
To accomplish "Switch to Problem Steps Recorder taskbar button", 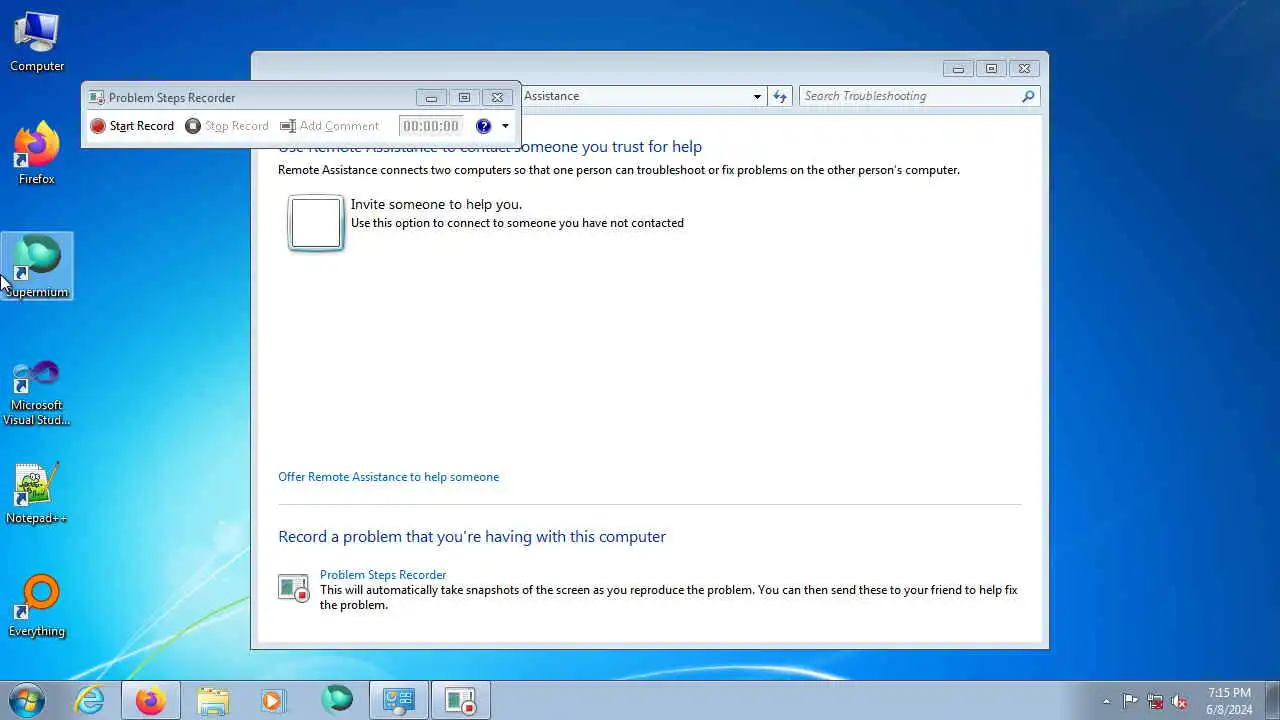I will tap(461, 700).
